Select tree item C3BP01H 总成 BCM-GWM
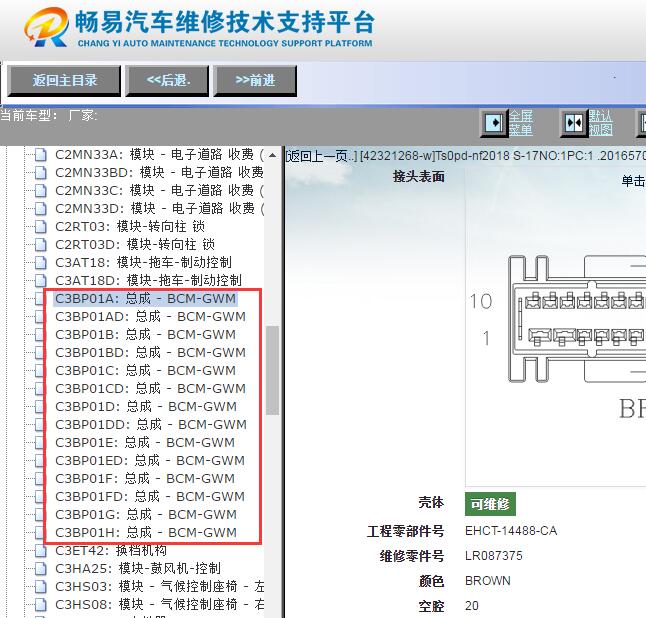The image size is (646, 618). [x=146, y=533]
